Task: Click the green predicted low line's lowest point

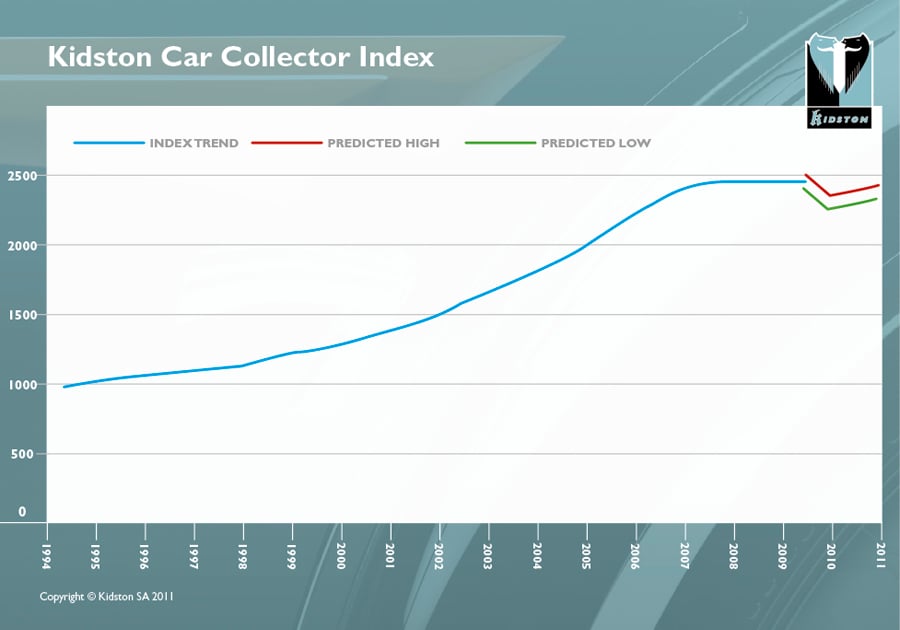Action: [828, 209]
